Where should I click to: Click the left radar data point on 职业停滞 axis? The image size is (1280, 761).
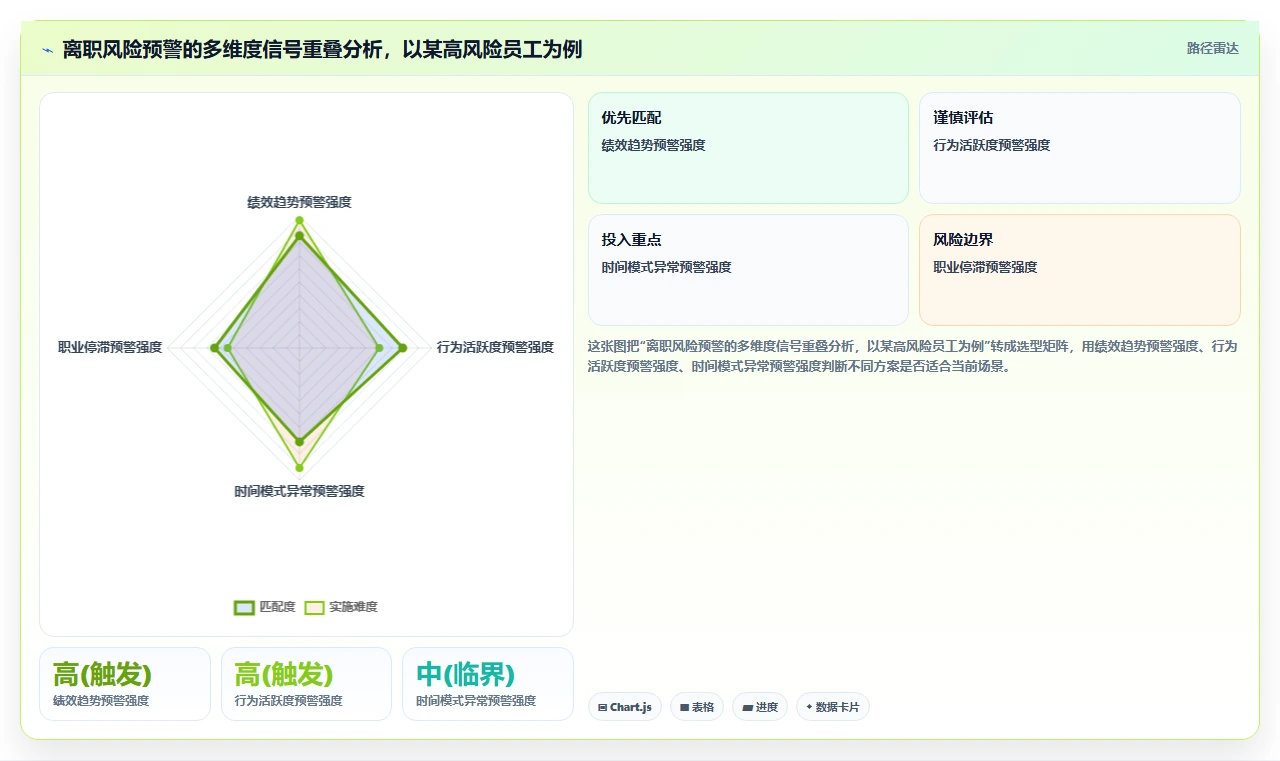point(214,348)
